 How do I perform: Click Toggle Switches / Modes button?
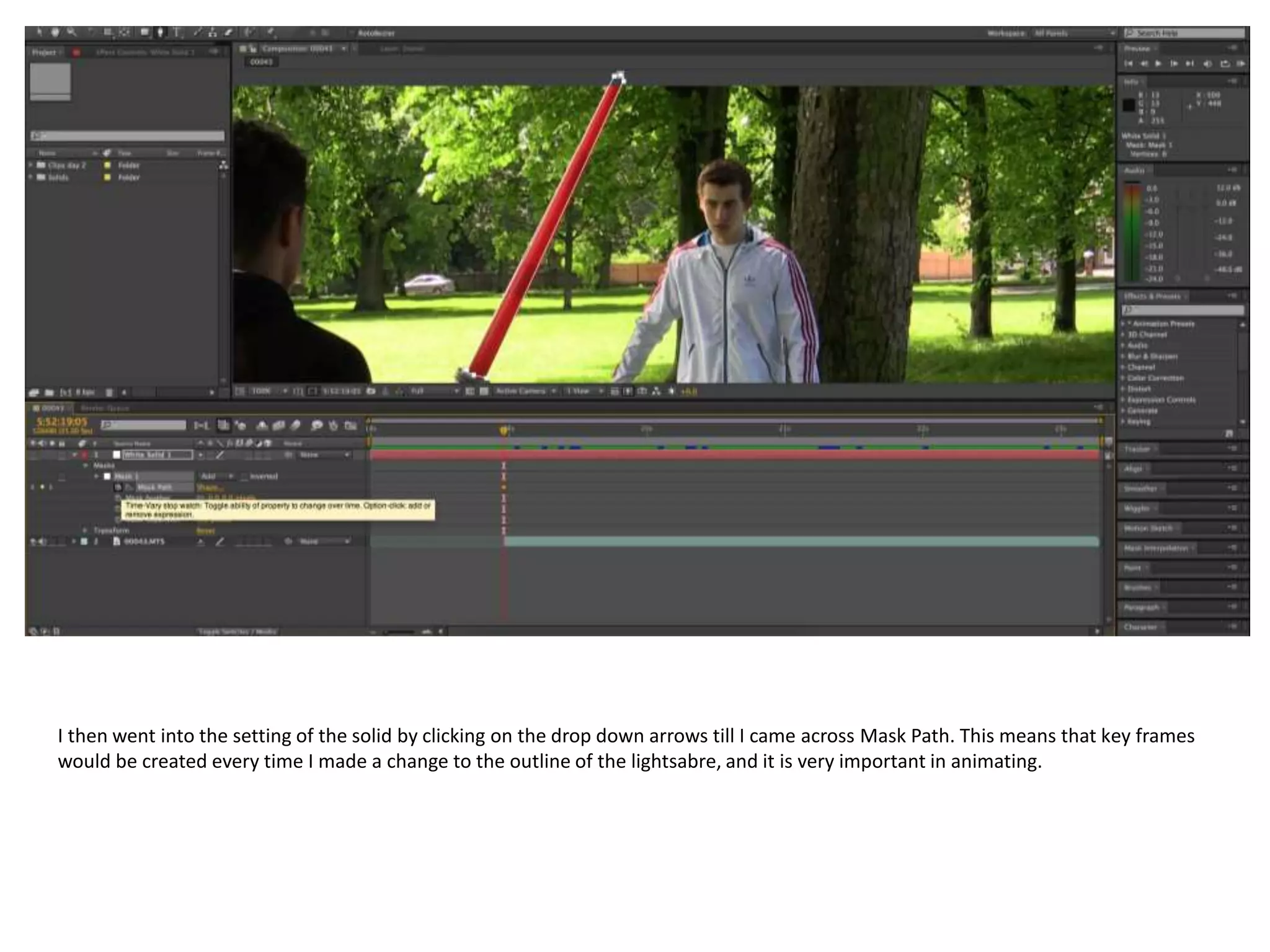click(238, 632)
